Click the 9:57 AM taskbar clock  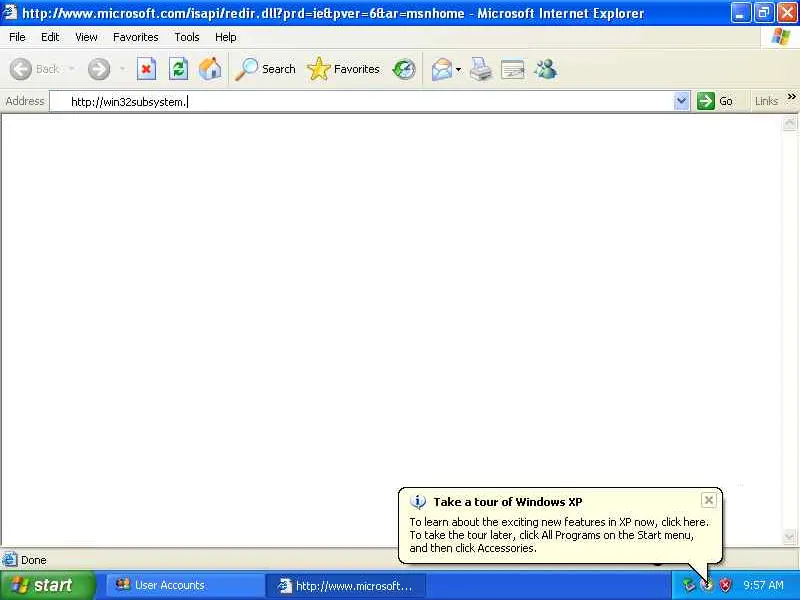click(763, 585)
